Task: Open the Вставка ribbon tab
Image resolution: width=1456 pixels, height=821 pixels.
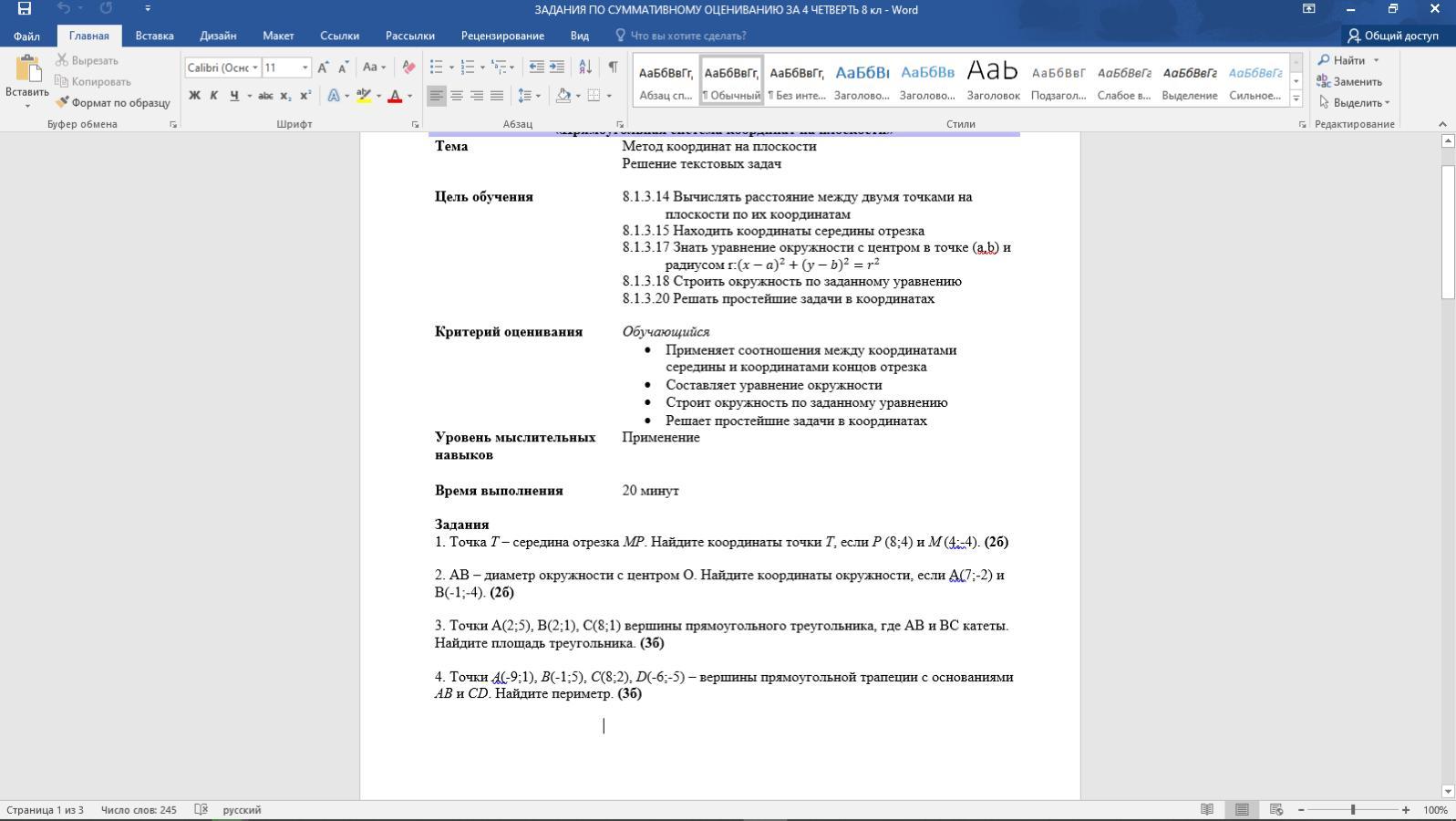Action: [154, 36]
